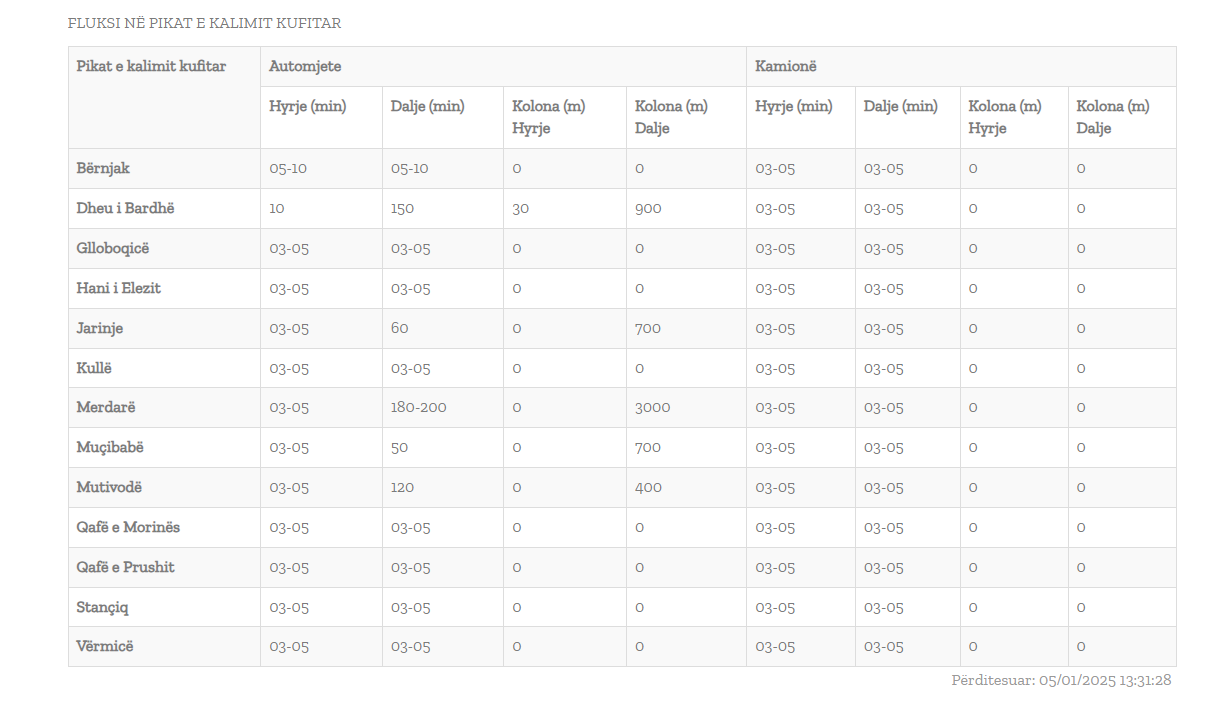The width and height of the screenshot is (1226, 723).
Task: Select the Vërmicë row label
Action: [105, 646]
